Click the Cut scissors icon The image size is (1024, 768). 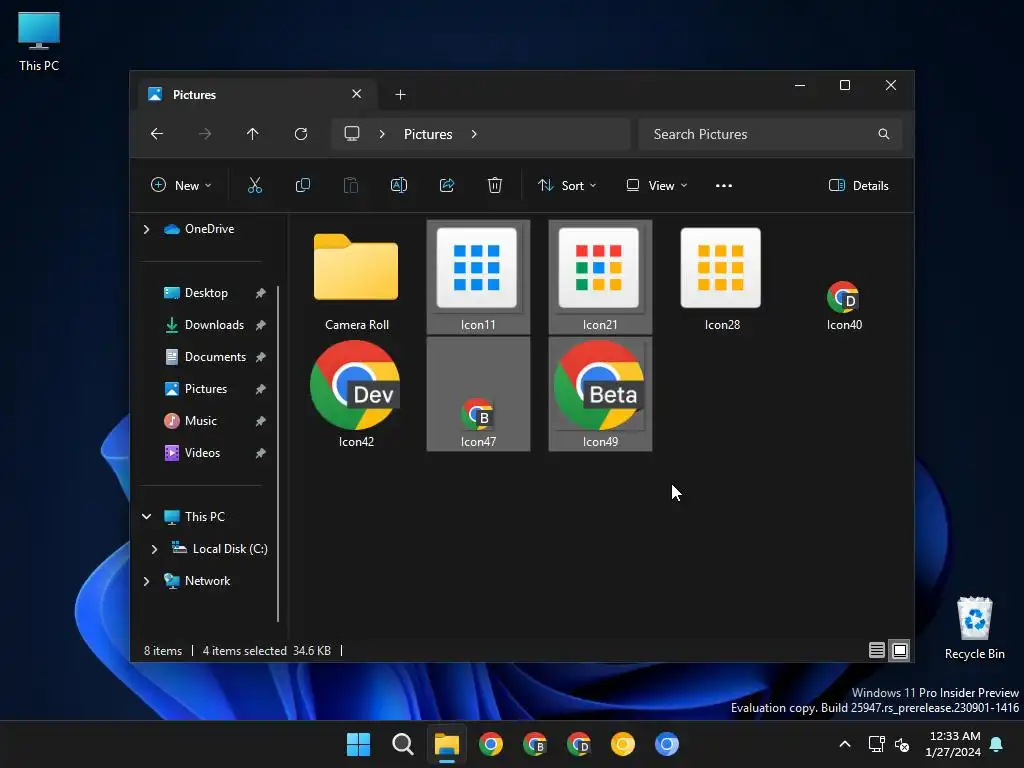click(x=255, y=185)
